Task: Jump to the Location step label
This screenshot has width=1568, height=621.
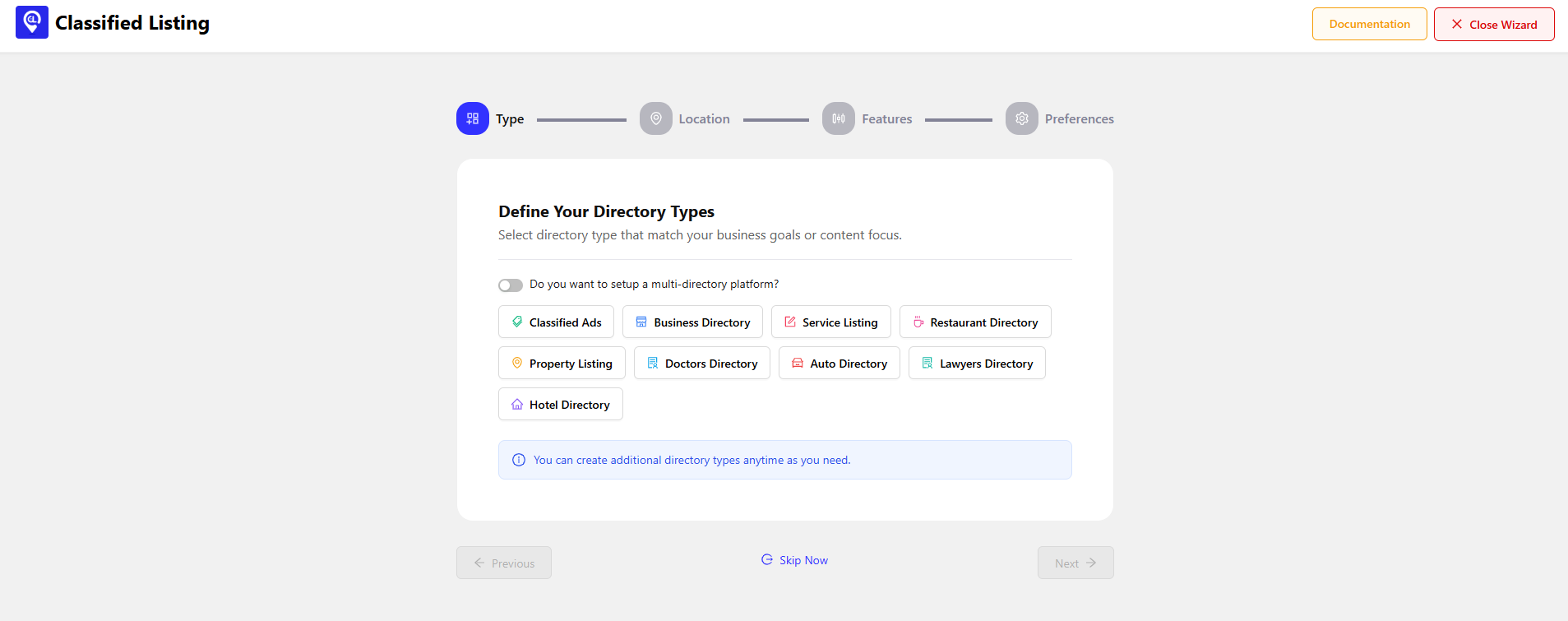Action: [705, 118]
